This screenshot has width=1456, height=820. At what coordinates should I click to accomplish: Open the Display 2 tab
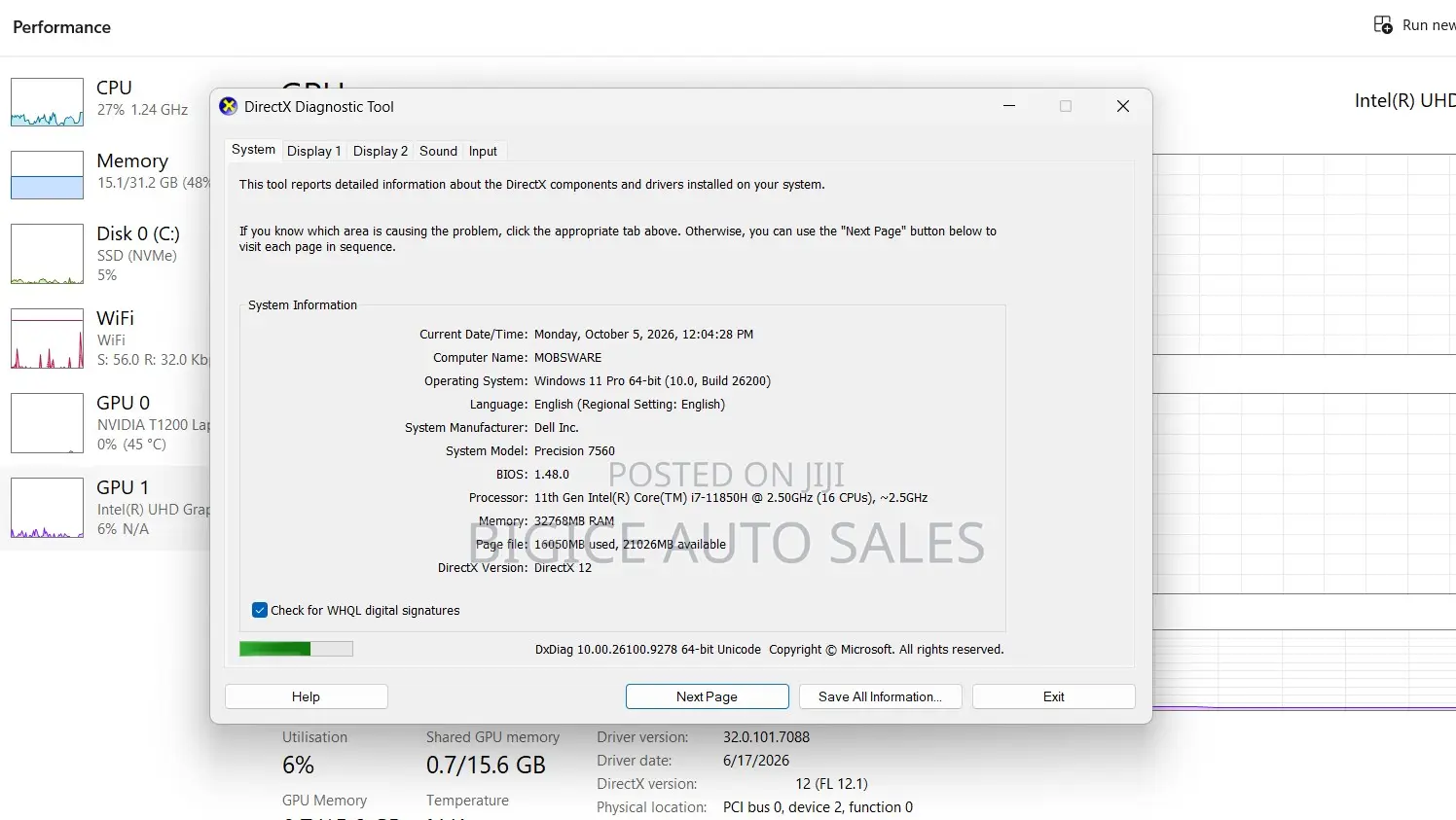click(381, 152)
